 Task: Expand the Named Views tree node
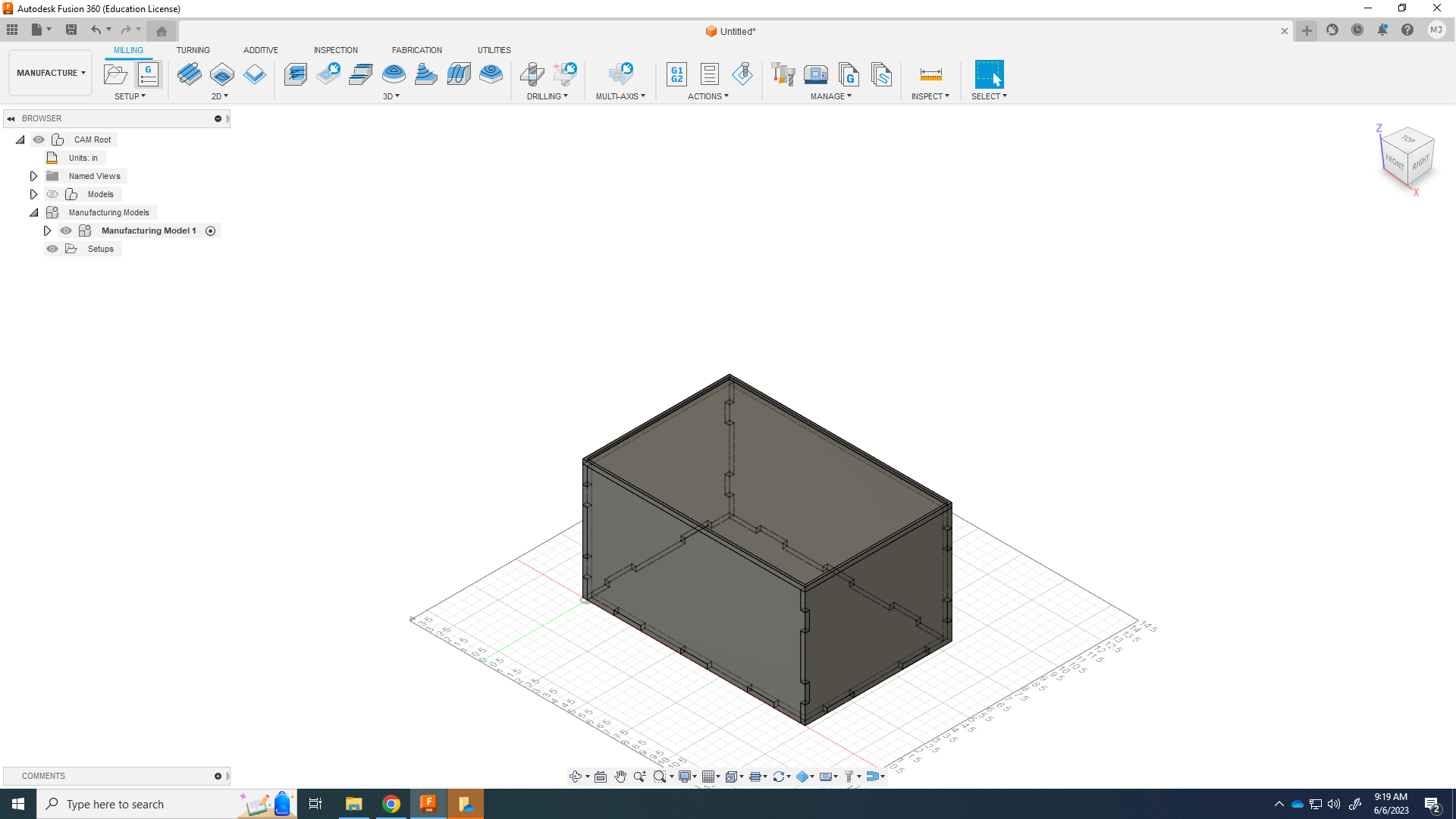33,176
